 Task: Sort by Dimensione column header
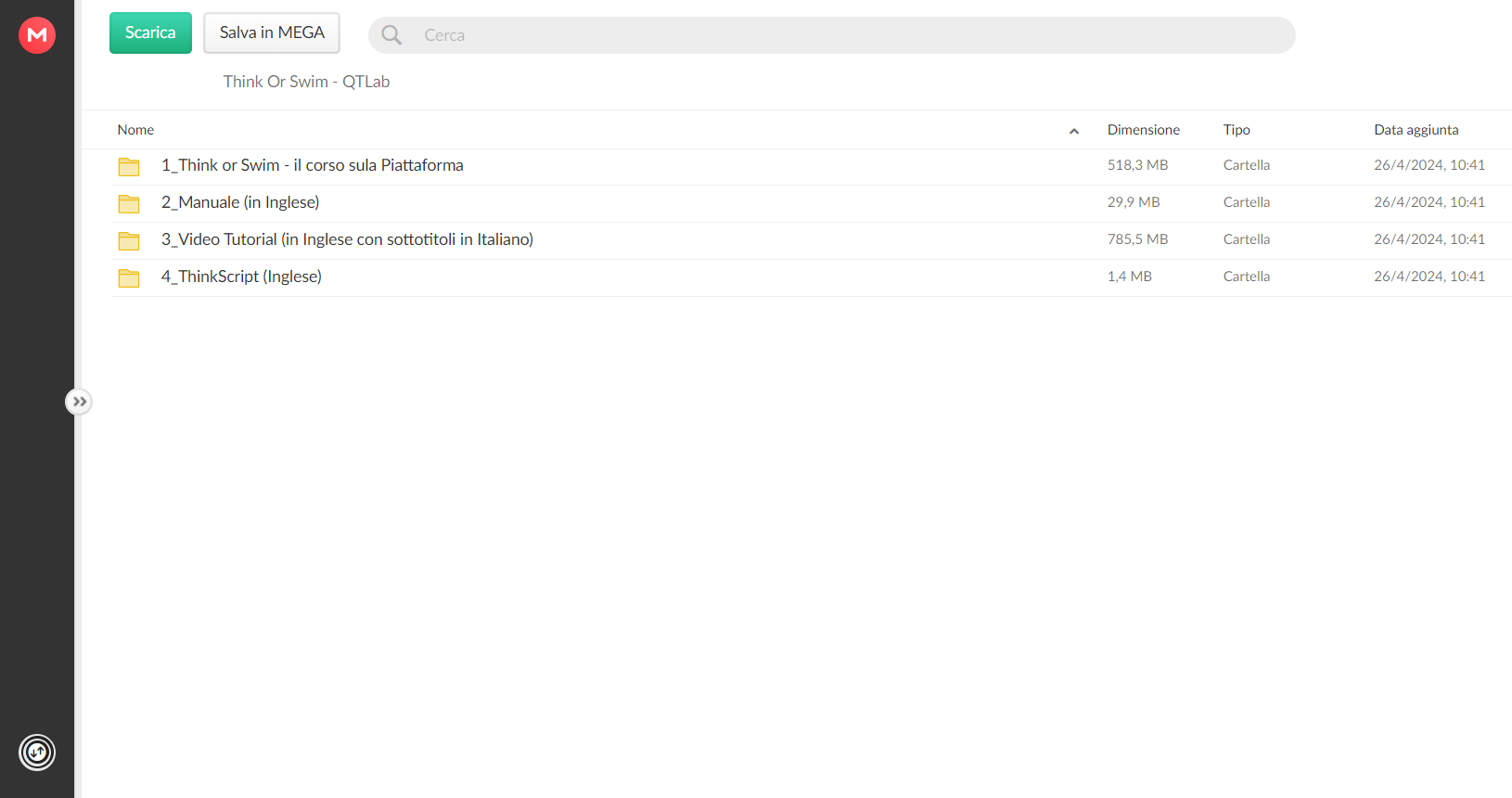tap(1144, 130)
